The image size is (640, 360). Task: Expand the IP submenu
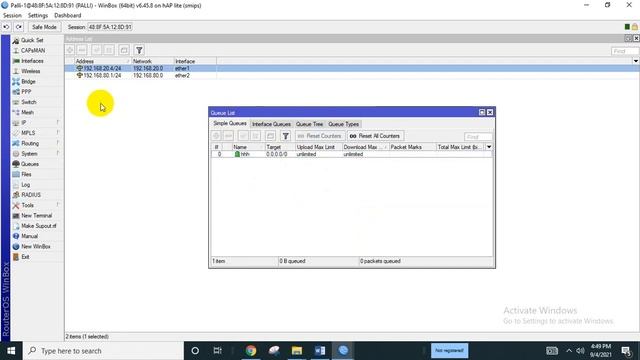(24, 123)
